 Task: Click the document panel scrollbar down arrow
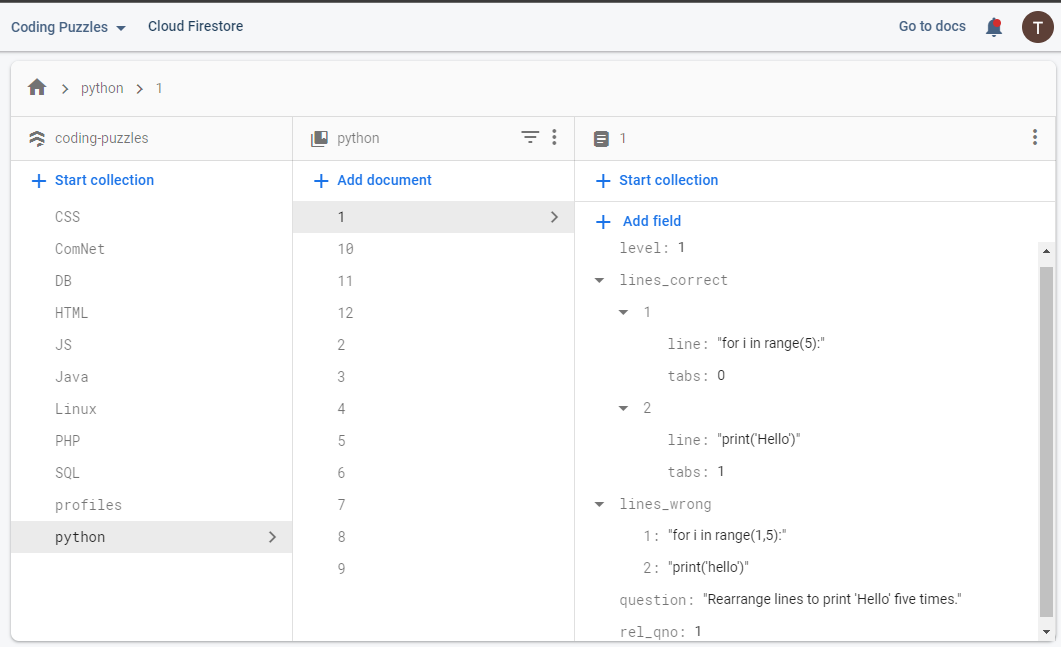[1046, 632]
